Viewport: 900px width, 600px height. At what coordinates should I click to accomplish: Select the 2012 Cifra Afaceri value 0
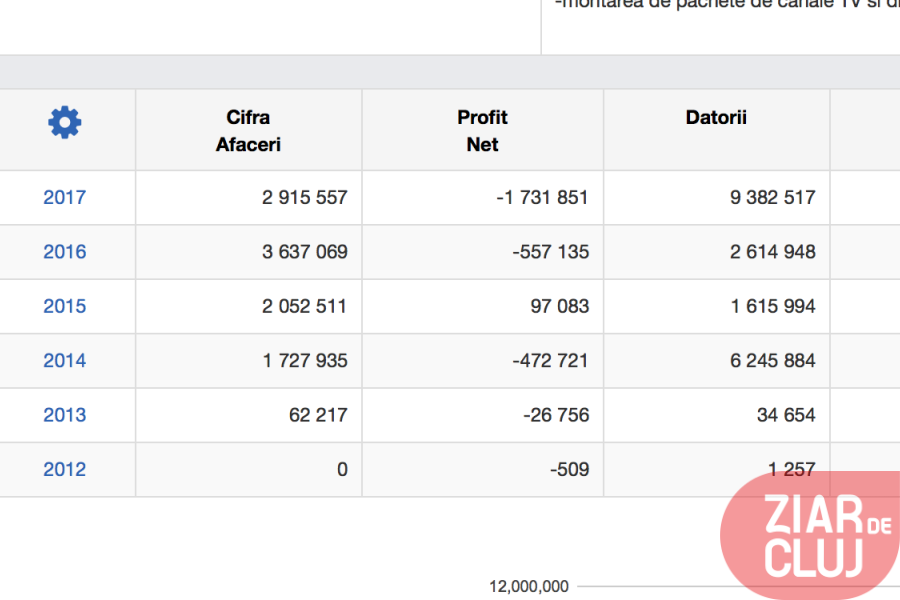342,469
